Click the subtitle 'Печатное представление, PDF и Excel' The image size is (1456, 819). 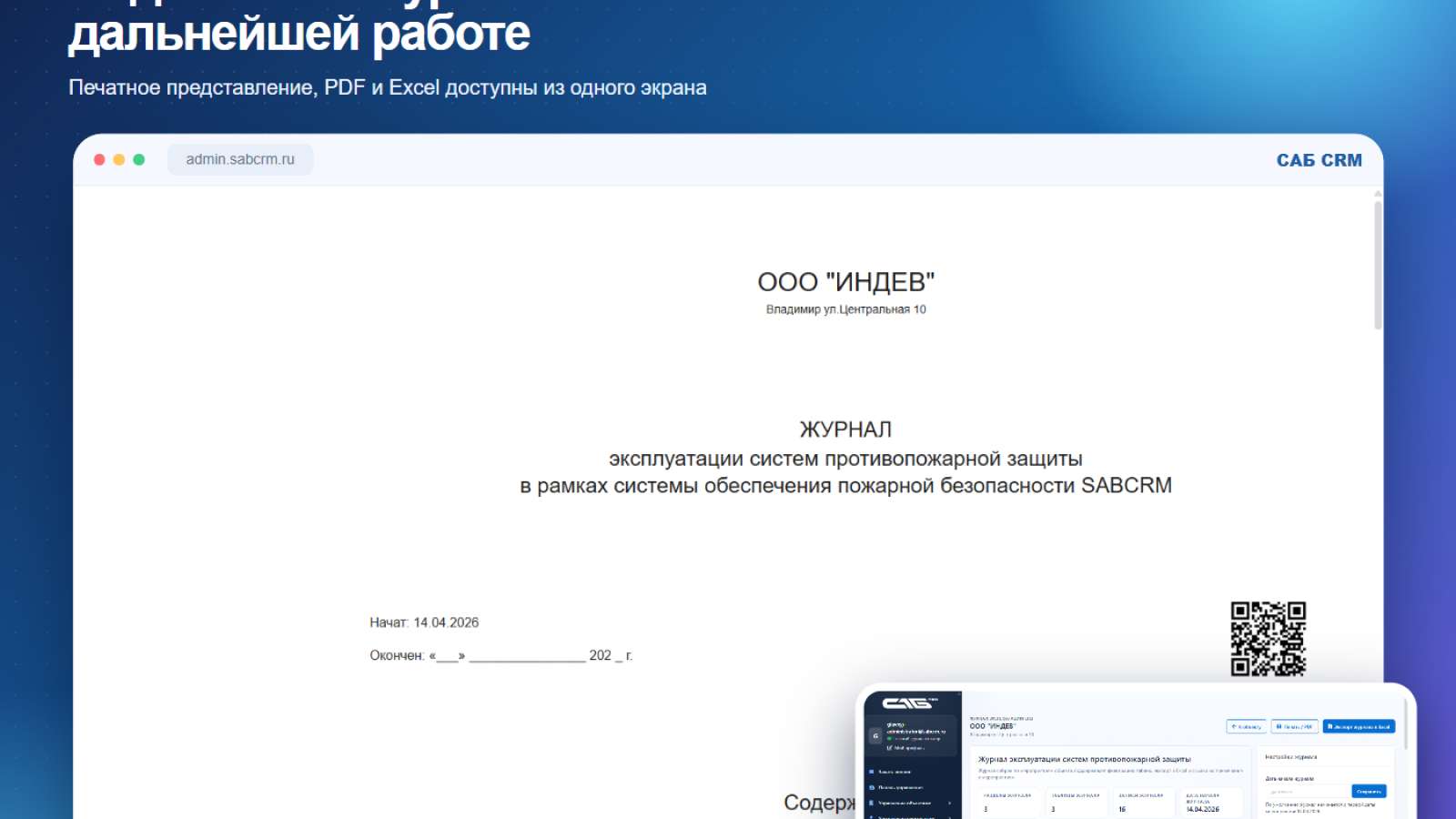388,87
